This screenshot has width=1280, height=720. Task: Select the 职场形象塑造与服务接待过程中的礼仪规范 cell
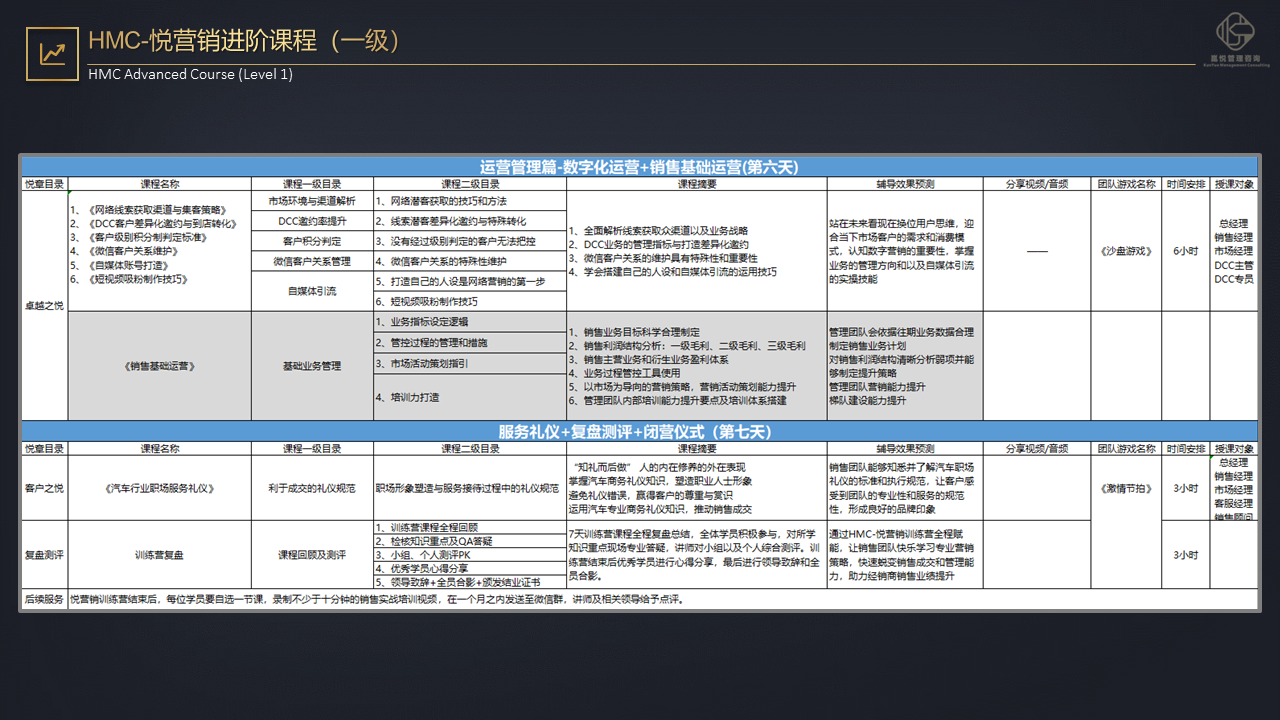click(x=470, y=489)
